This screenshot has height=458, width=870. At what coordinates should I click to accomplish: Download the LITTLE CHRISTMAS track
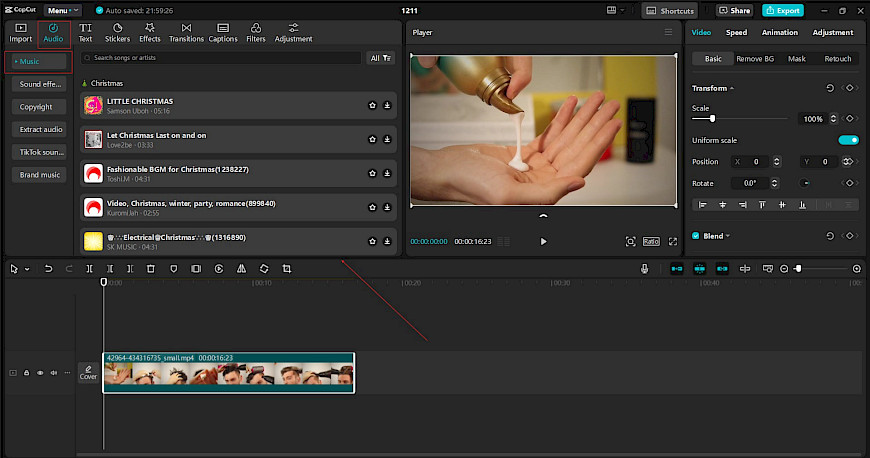click(387, 105)
